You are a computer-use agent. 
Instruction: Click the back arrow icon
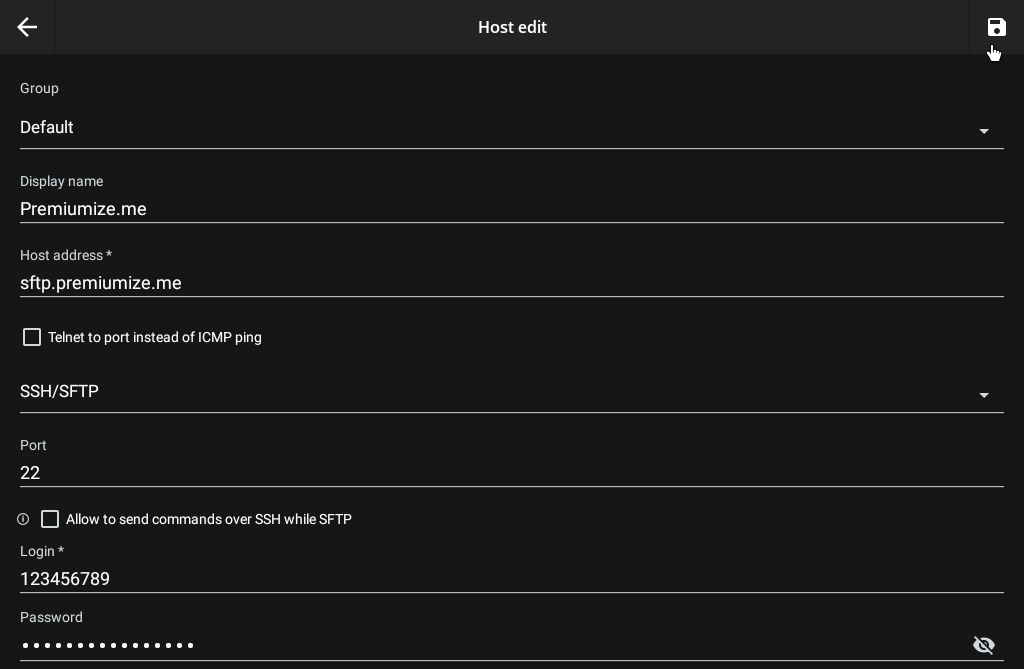point(27,27)
